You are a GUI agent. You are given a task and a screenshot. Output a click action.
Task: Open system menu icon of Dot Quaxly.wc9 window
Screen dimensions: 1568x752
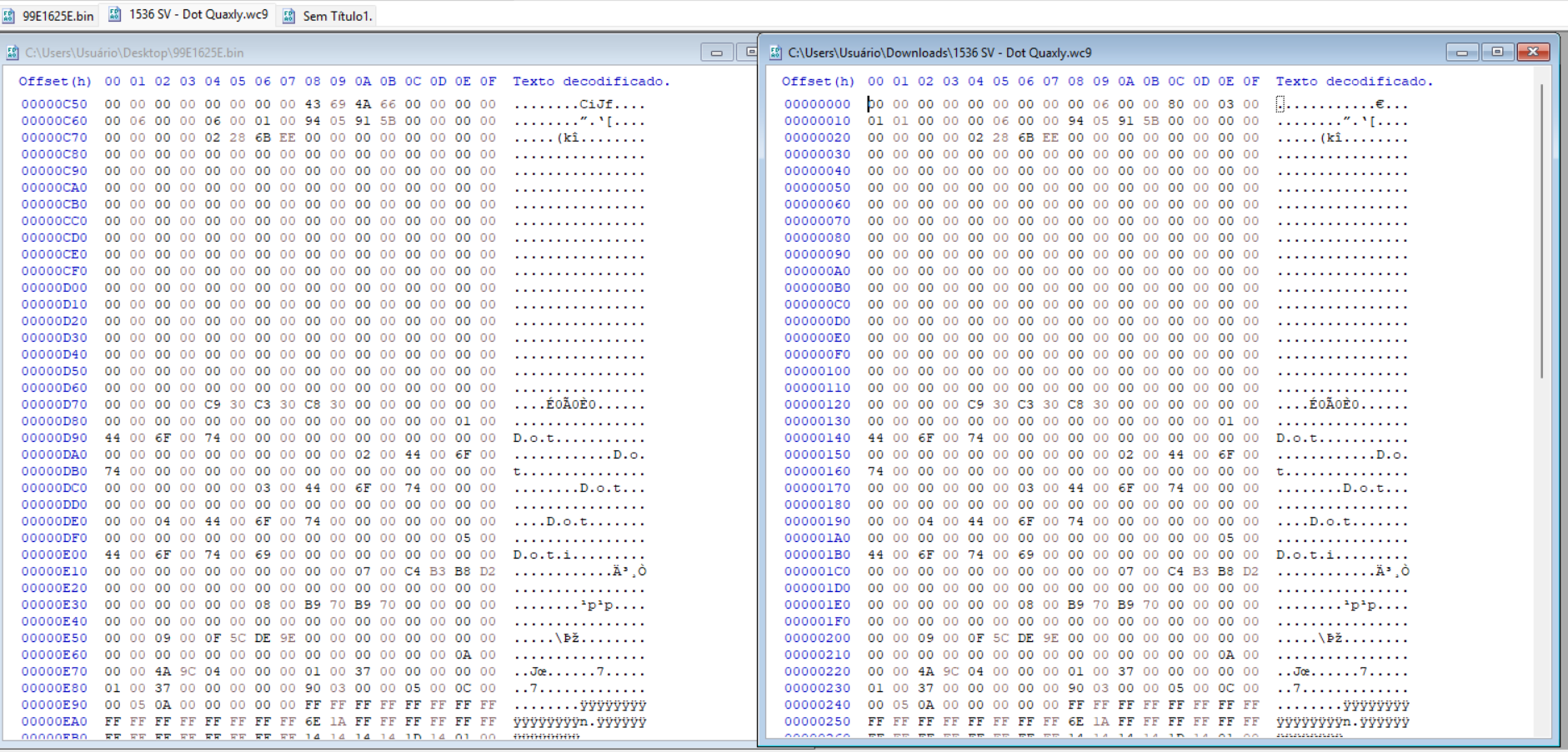coord(775,53)
